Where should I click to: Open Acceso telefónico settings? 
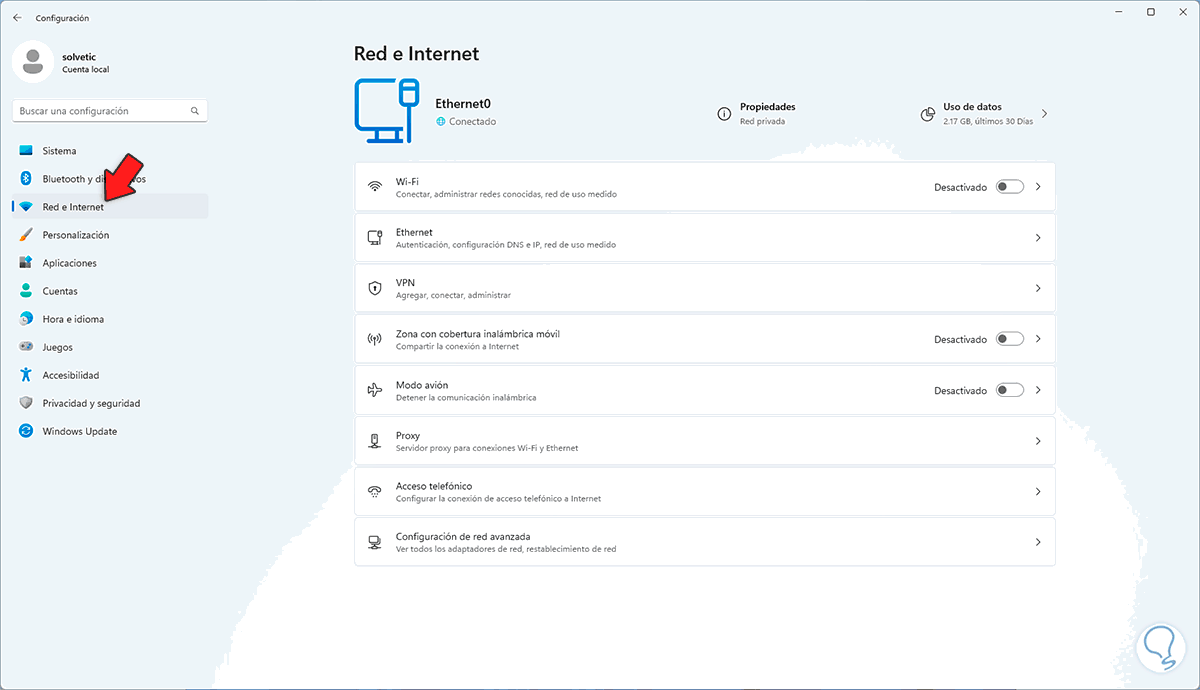coord(705,491)
